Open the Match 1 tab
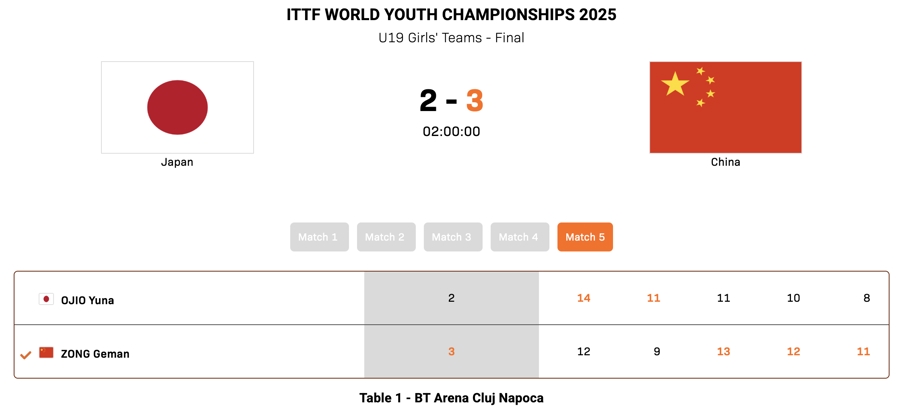The image size is (900, 412). 319,237
